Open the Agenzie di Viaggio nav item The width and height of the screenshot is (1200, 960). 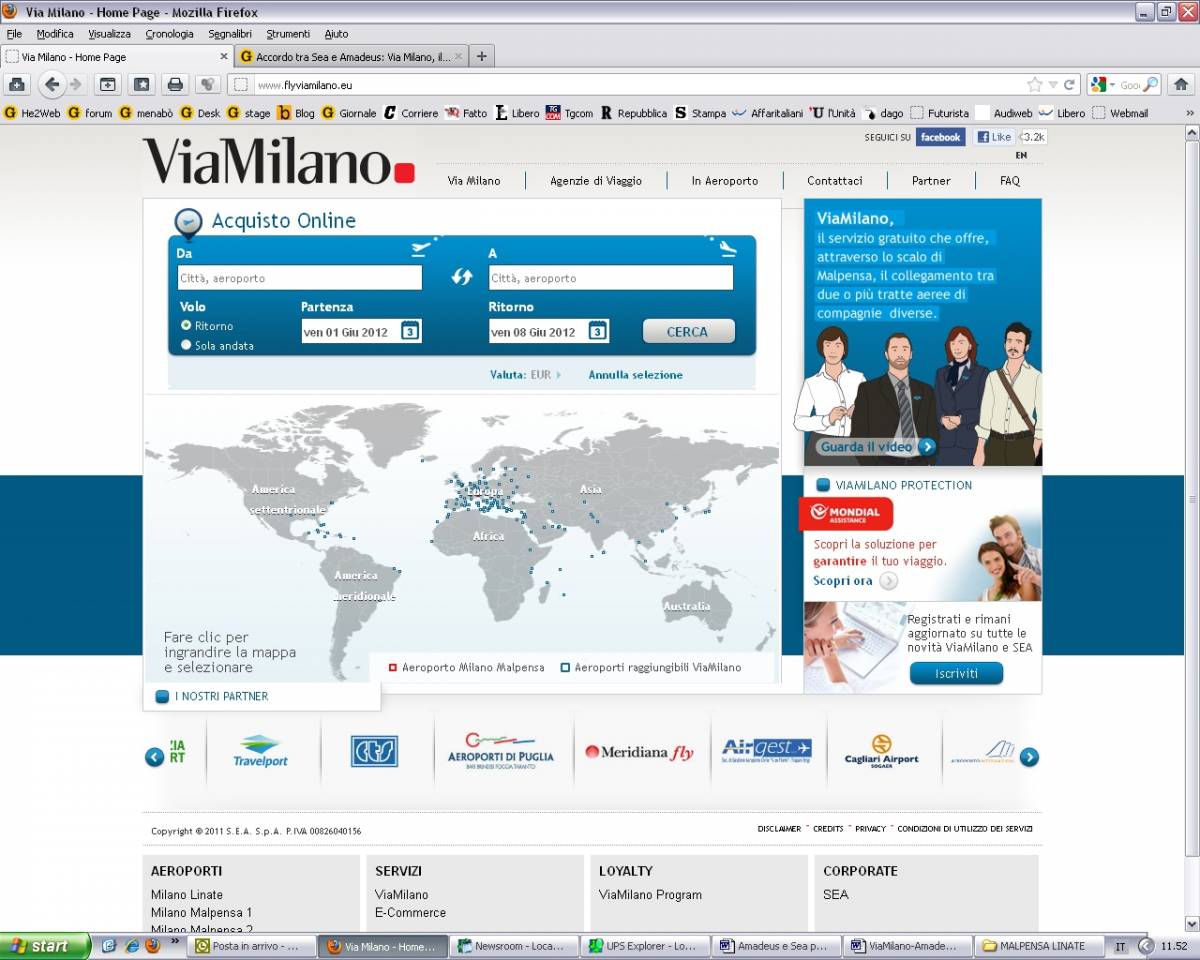pyautogui.click(x=596, y=181)
